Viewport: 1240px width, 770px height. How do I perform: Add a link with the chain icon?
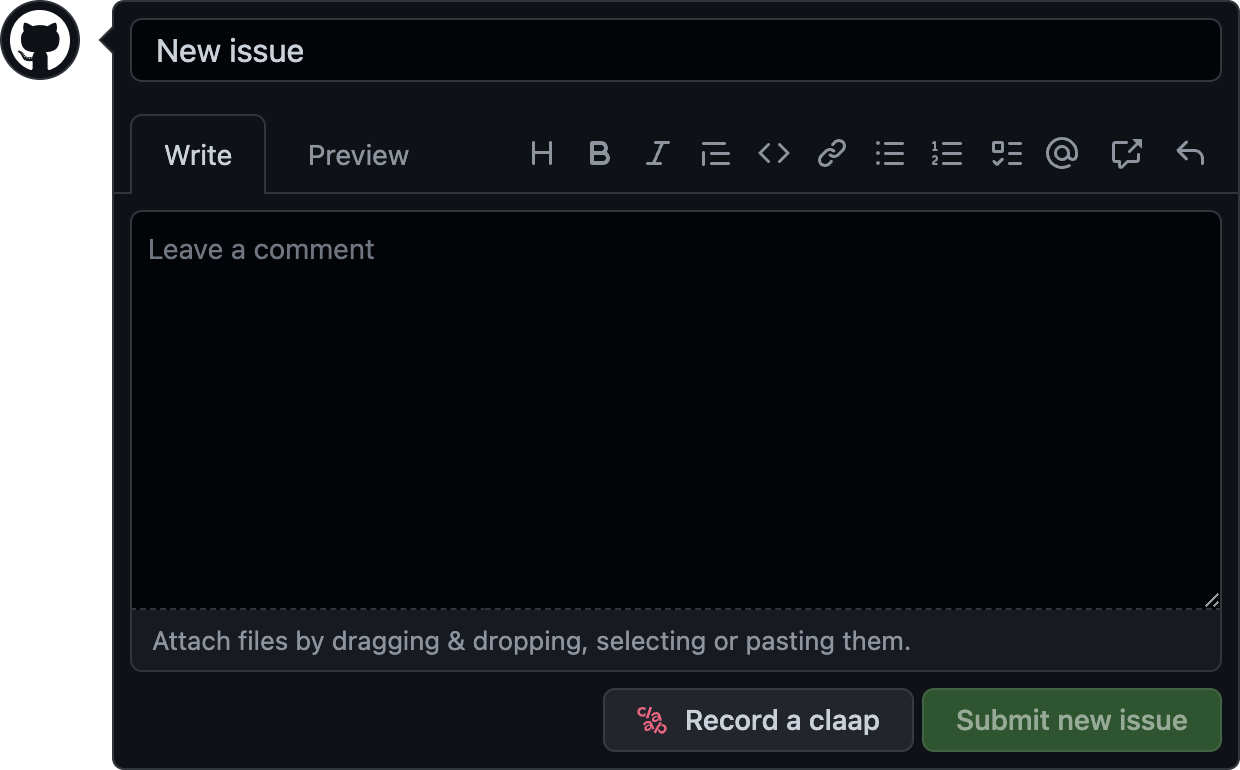click(x=831, y=154)
